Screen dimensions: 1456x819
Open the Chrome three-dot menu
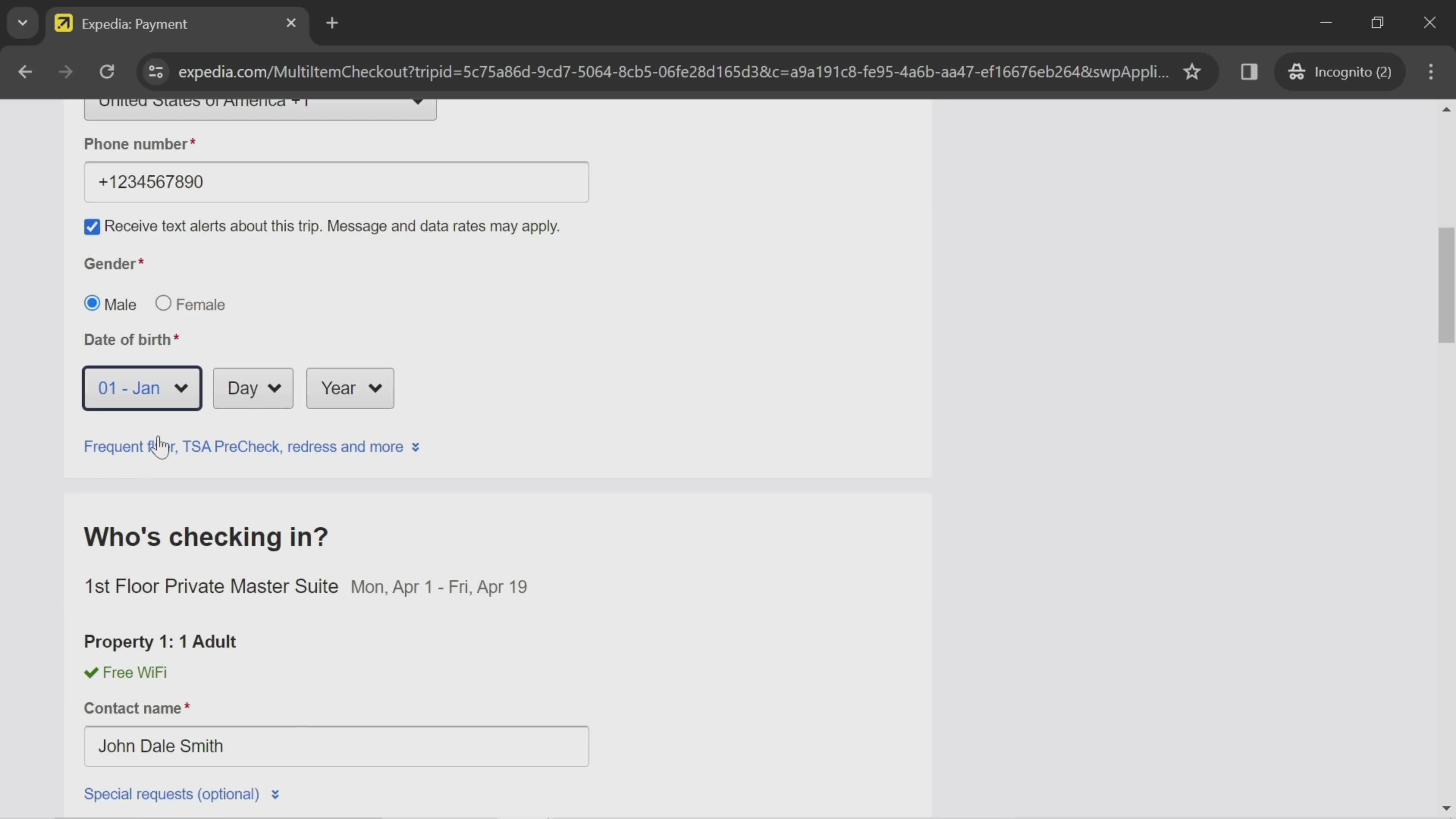pyautogui.click(x=1431, y=72)
